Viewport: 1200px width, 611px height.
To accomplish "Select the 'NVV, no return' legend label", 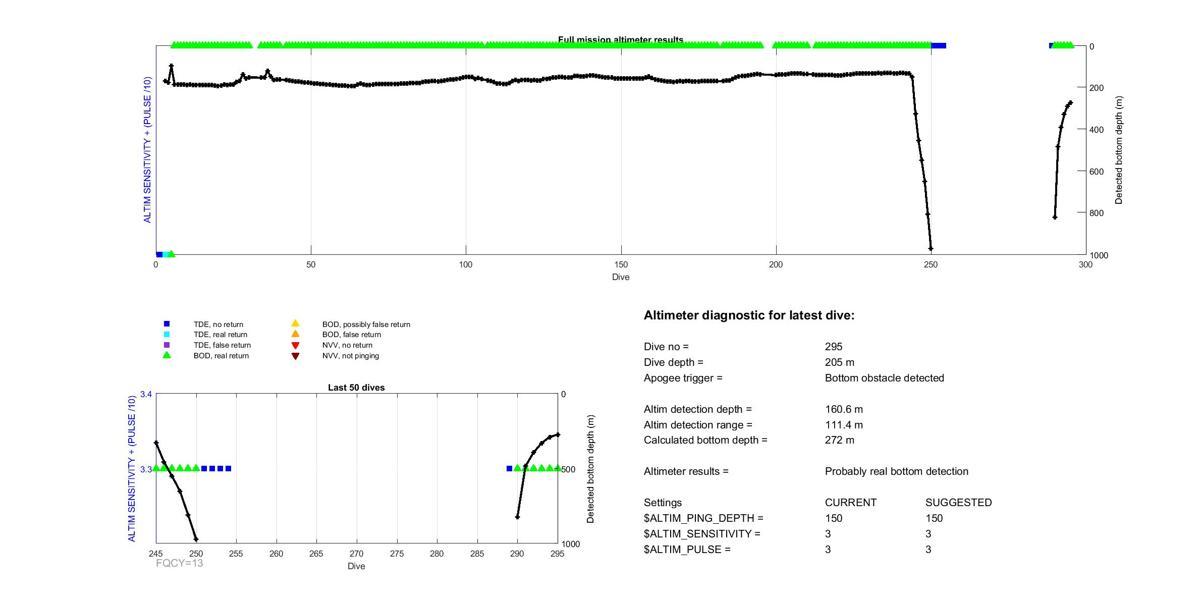I will [x=347, y=345].
